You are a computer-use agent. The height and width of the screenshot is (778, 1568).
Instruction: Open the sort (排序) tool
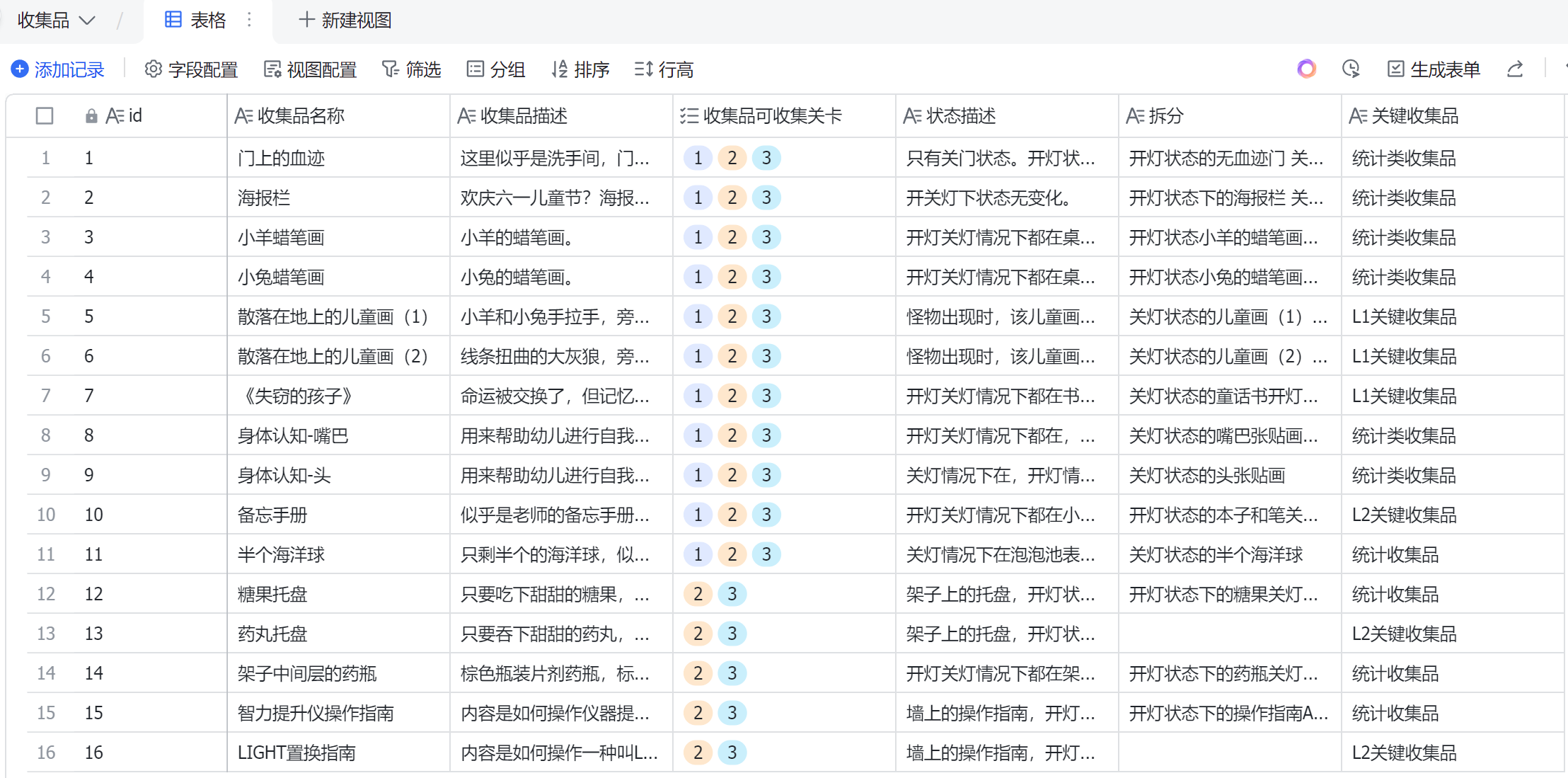click(x=580, y=69)
